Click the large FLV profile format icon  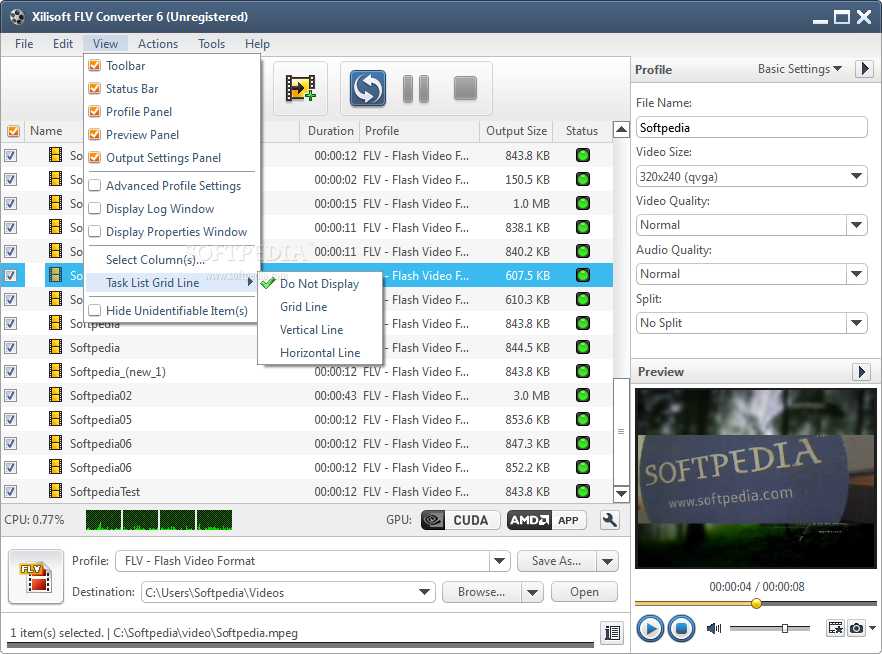point(36,577)
